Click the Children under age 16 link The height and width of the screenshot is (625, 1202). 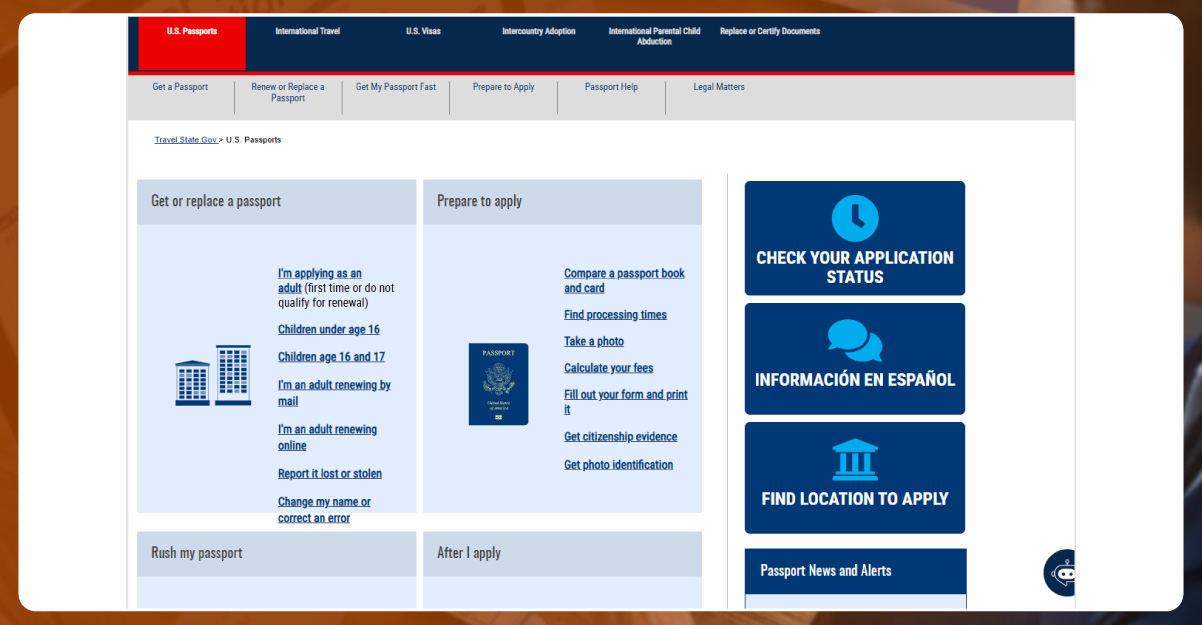(x=329, y=329)
